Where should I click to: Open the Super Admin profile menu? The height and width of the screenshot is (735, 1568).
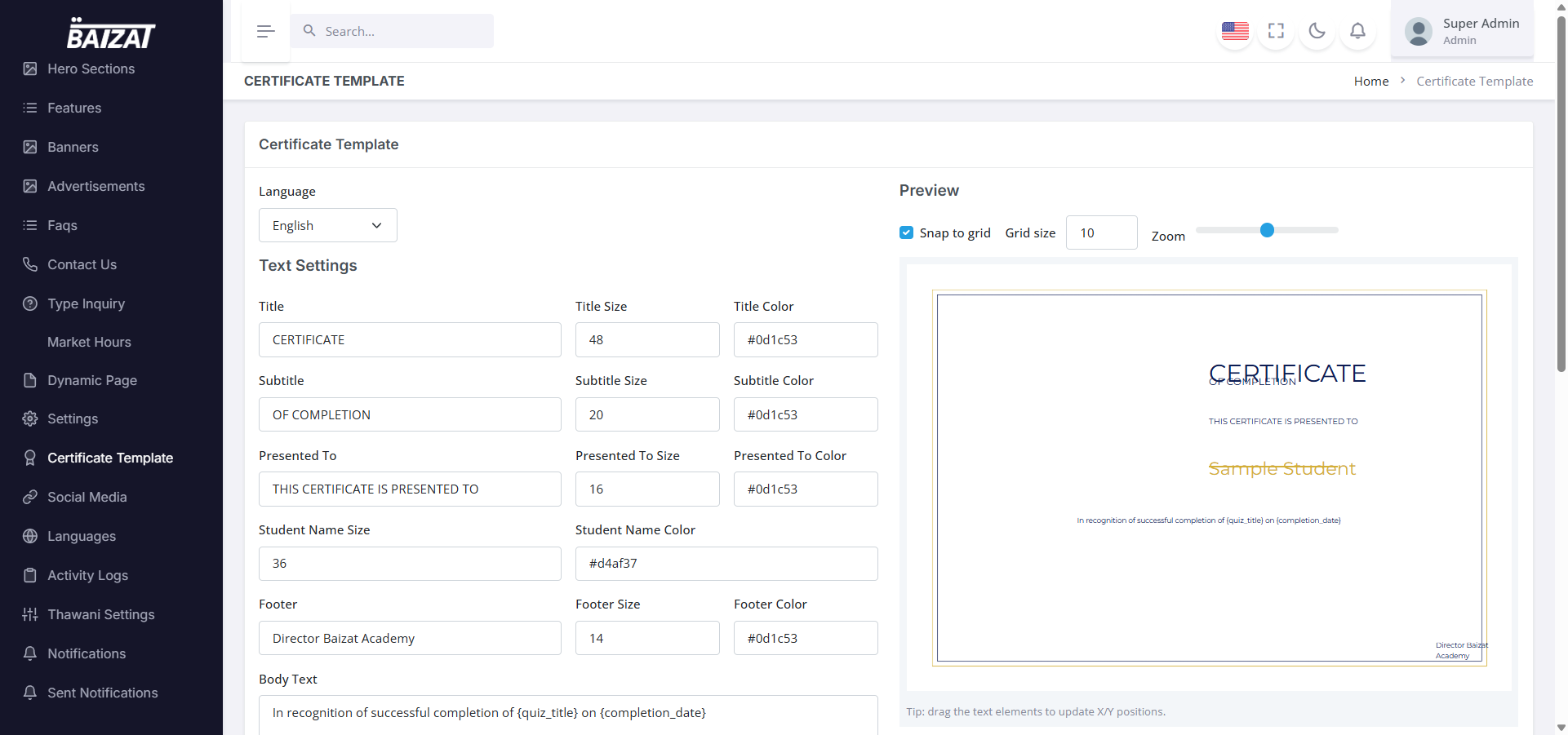coord(1461,31)
